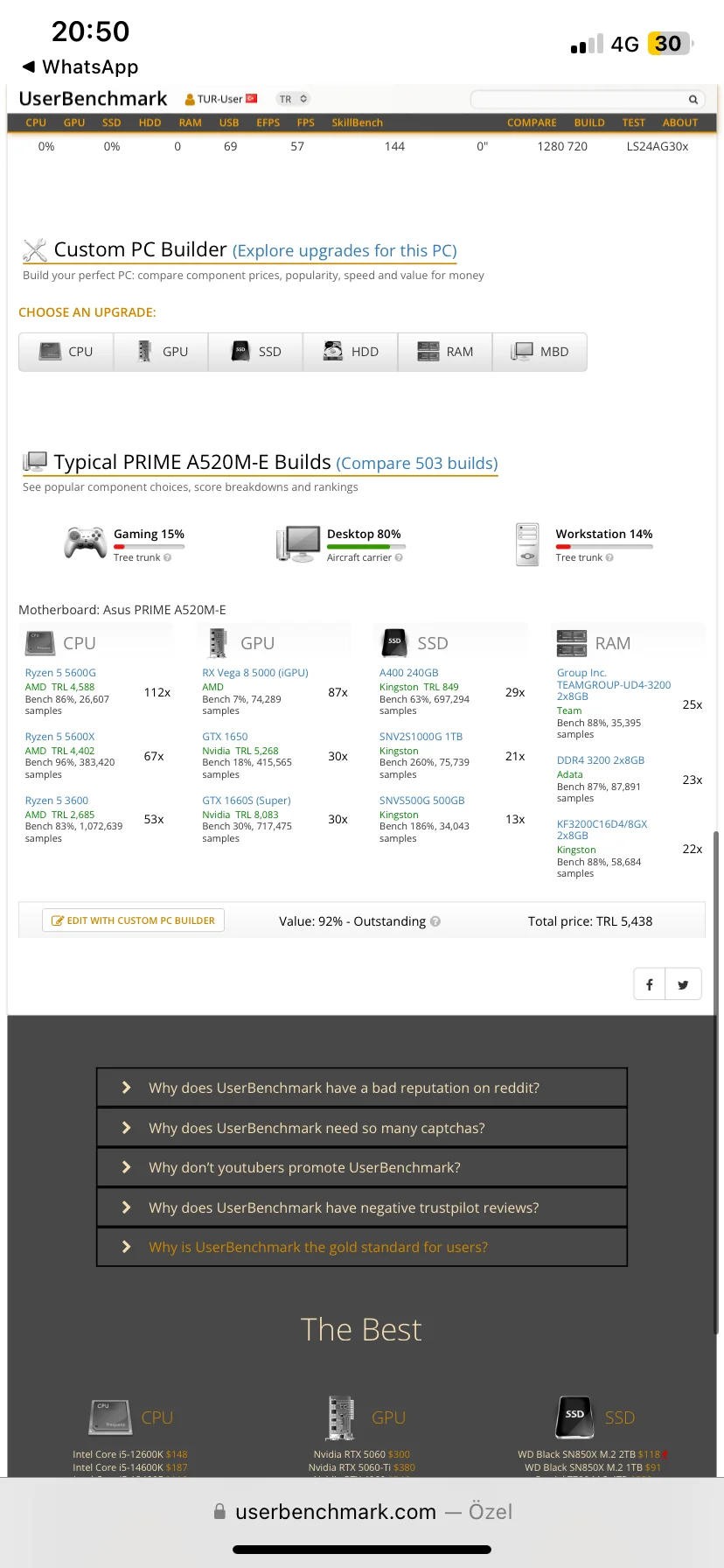Tap the help icon next to Value Outstanding

(435, 921)
